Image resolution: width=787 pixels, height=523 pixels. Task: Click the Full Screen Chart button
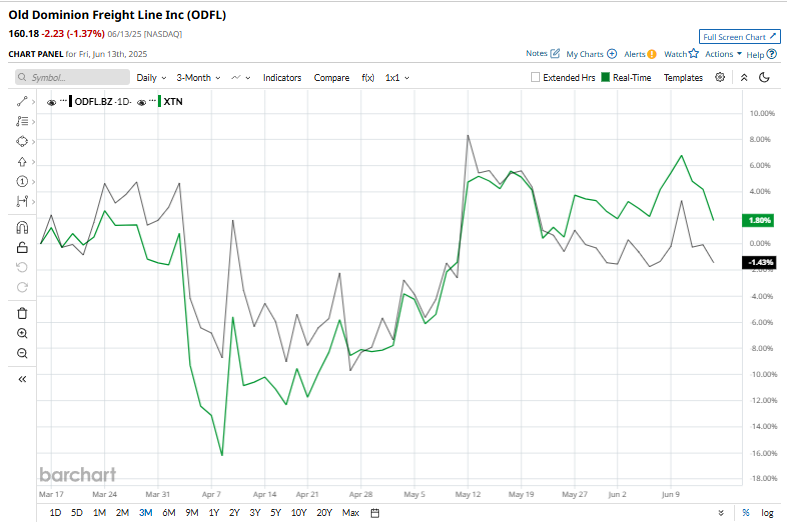click(x=740, y=37)
